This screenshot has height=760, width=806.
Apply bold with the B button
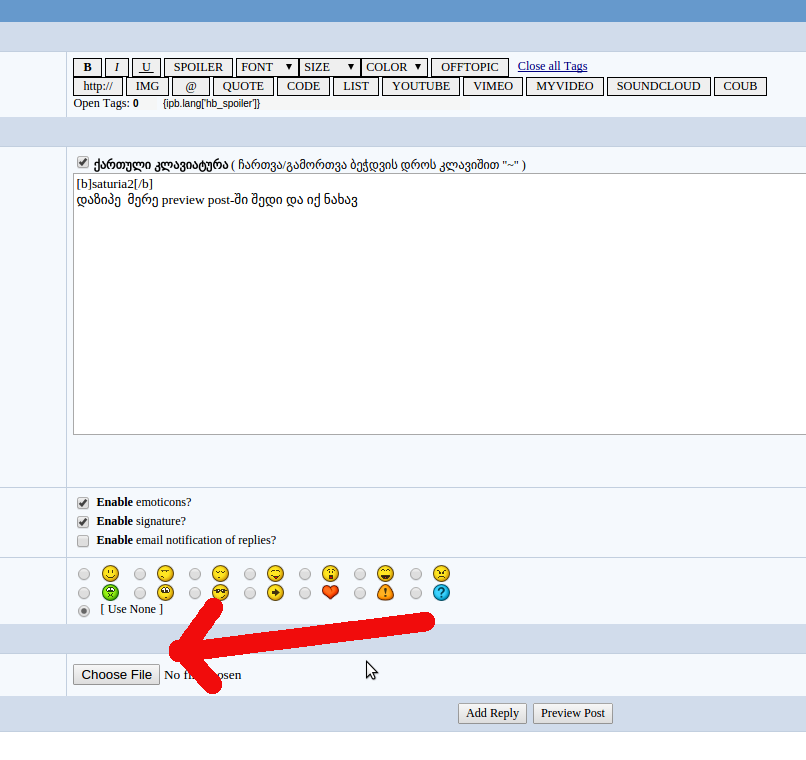point(87,67)
